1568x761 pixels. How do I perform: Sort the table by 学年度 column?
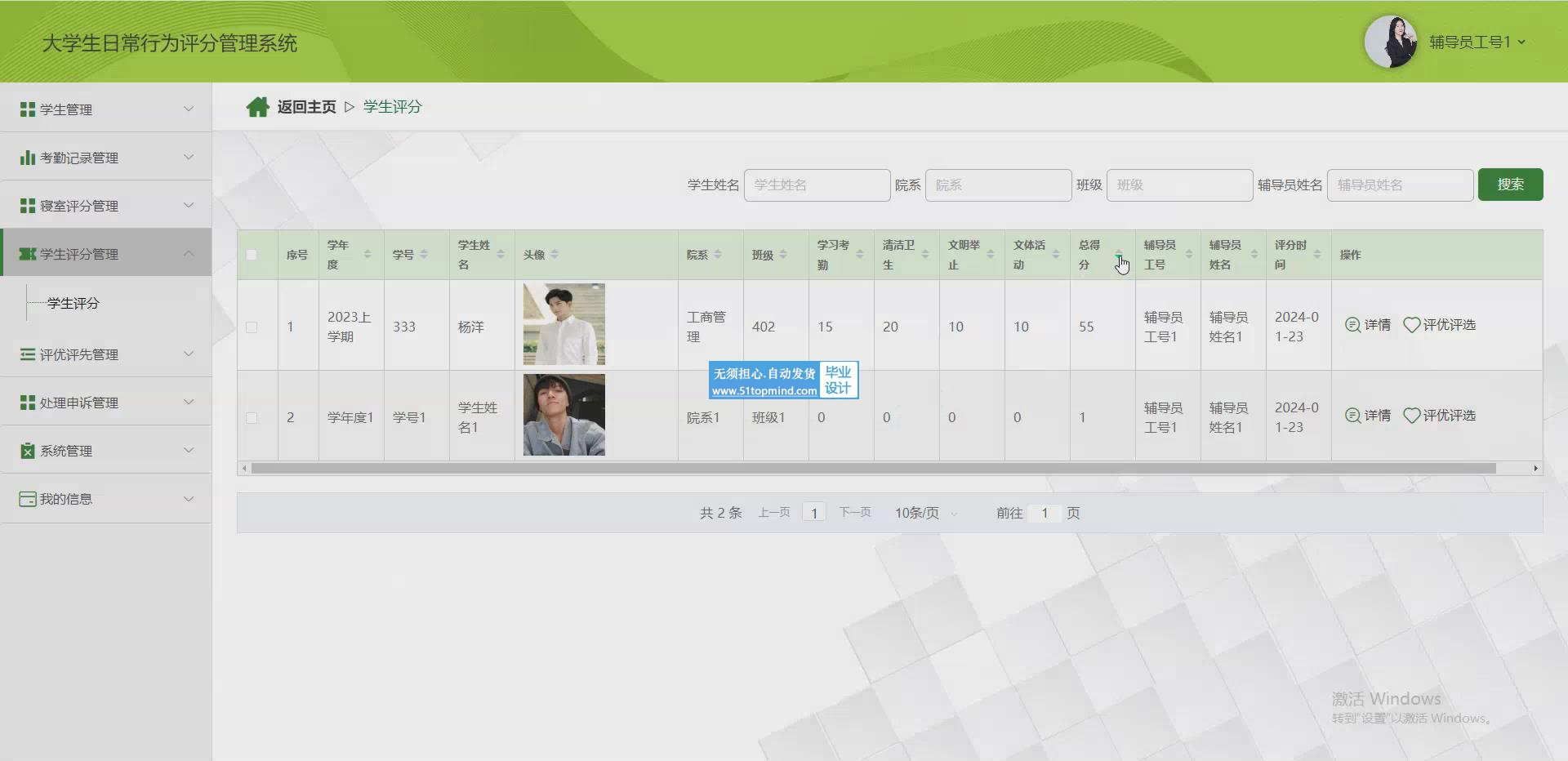(367, 255)
